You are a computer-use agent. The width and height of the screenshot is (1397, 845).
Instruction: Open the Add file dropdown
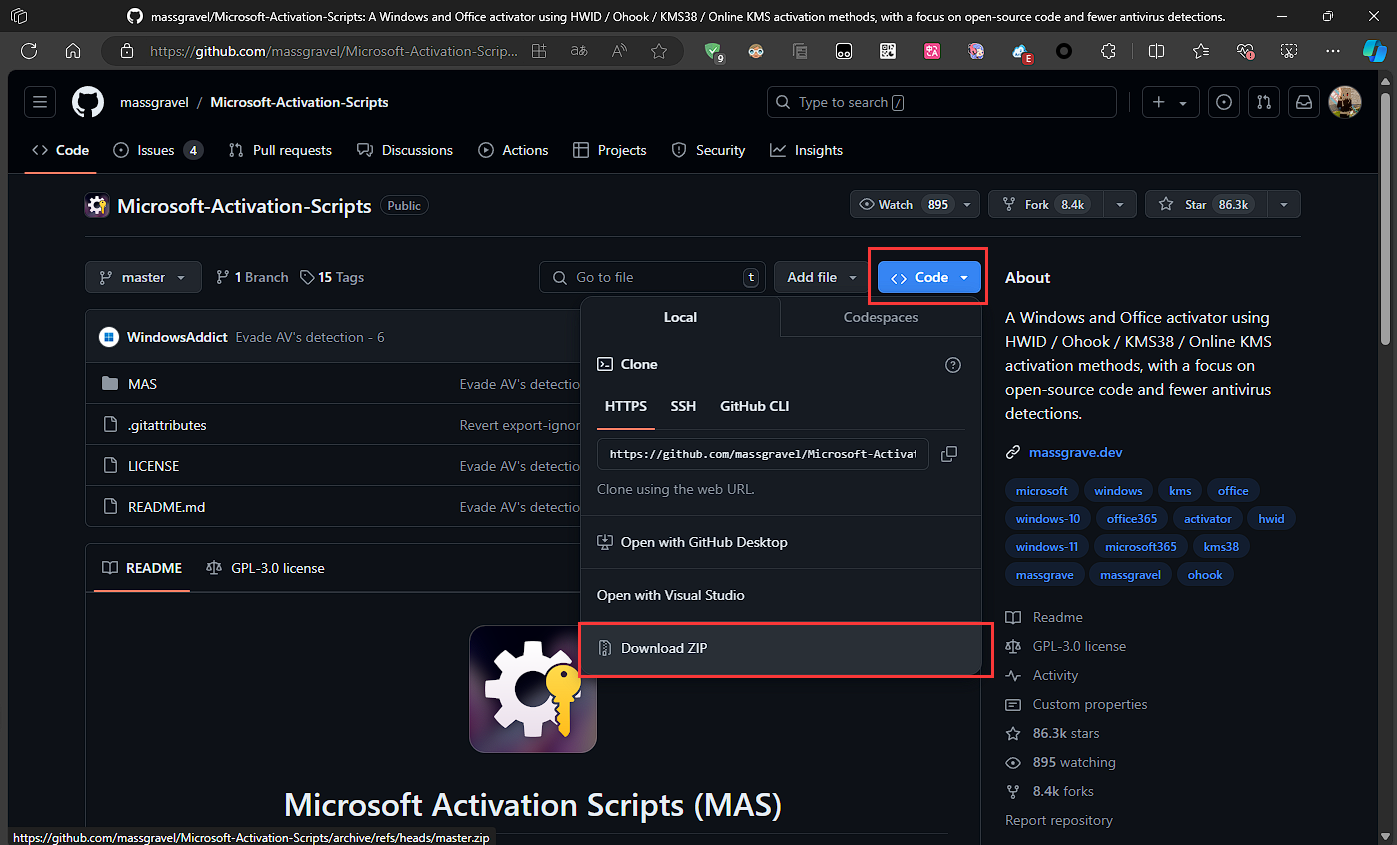click(822, 277)
